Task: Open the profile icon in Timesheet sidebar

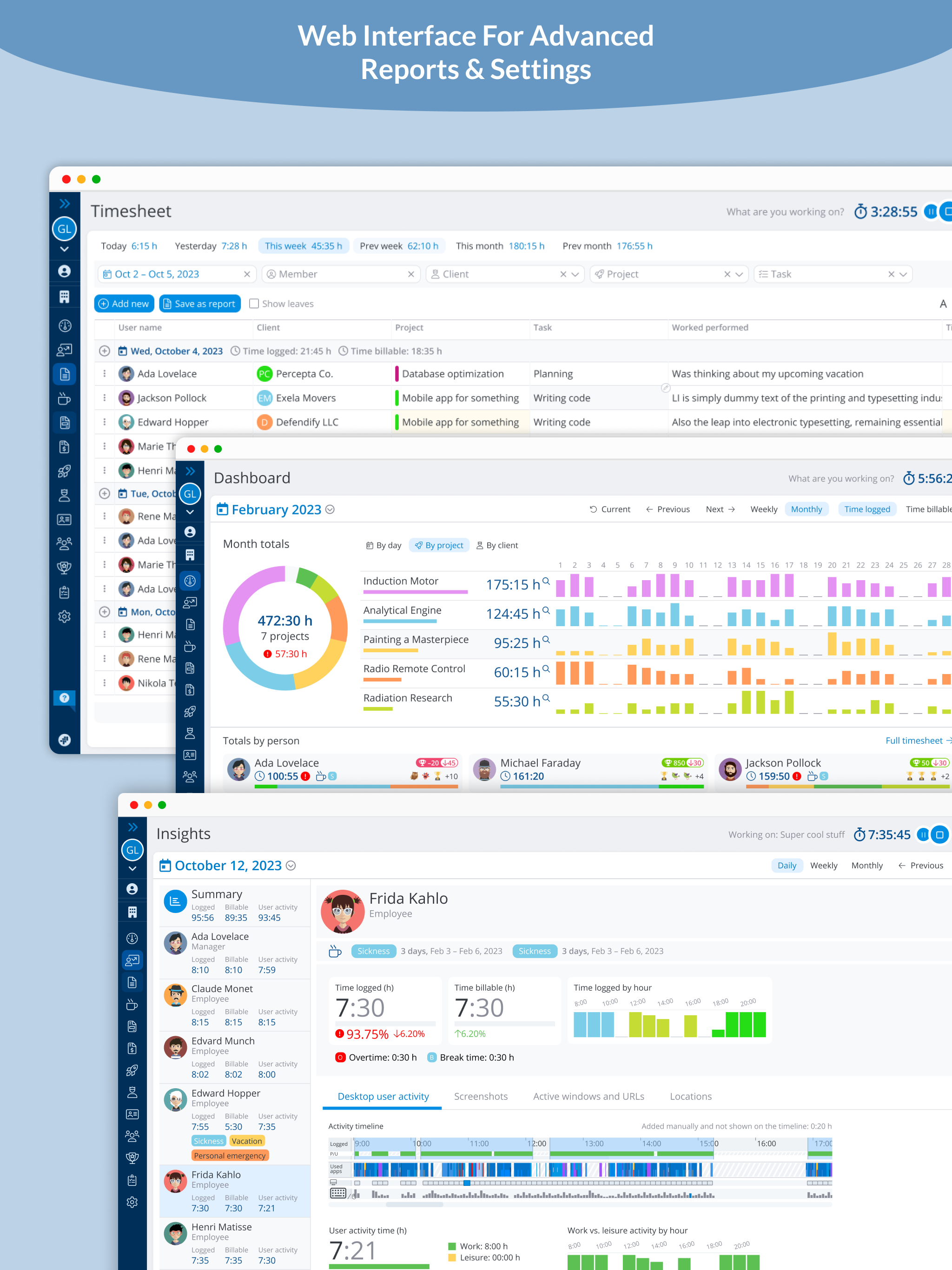Action: [x=64, y=271]
